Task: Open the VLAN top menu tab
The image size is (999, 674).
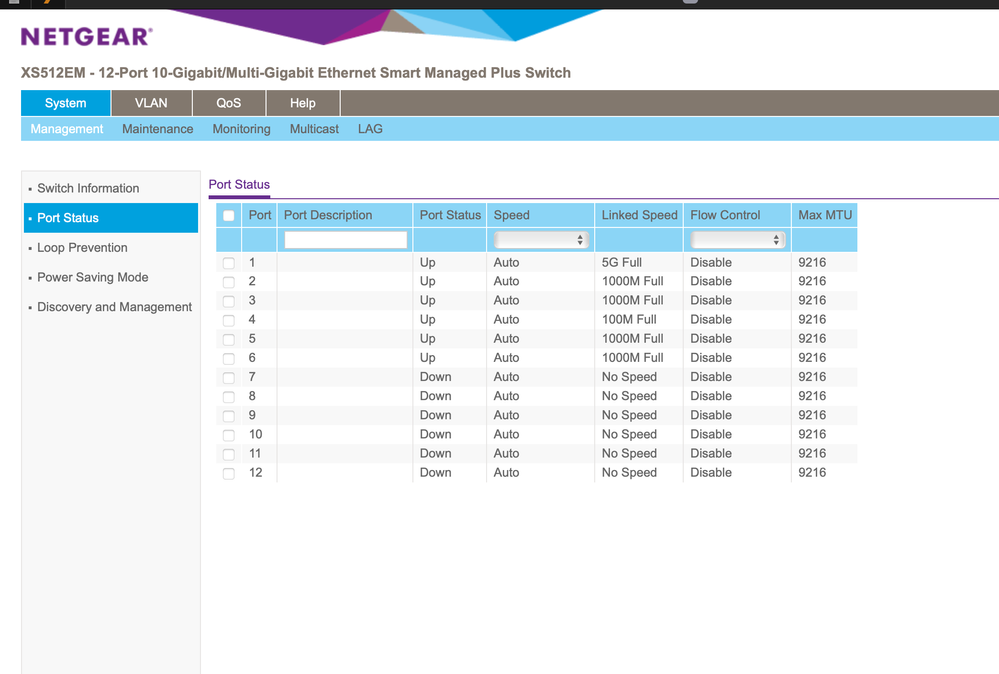Action: (x=151, y=103)
